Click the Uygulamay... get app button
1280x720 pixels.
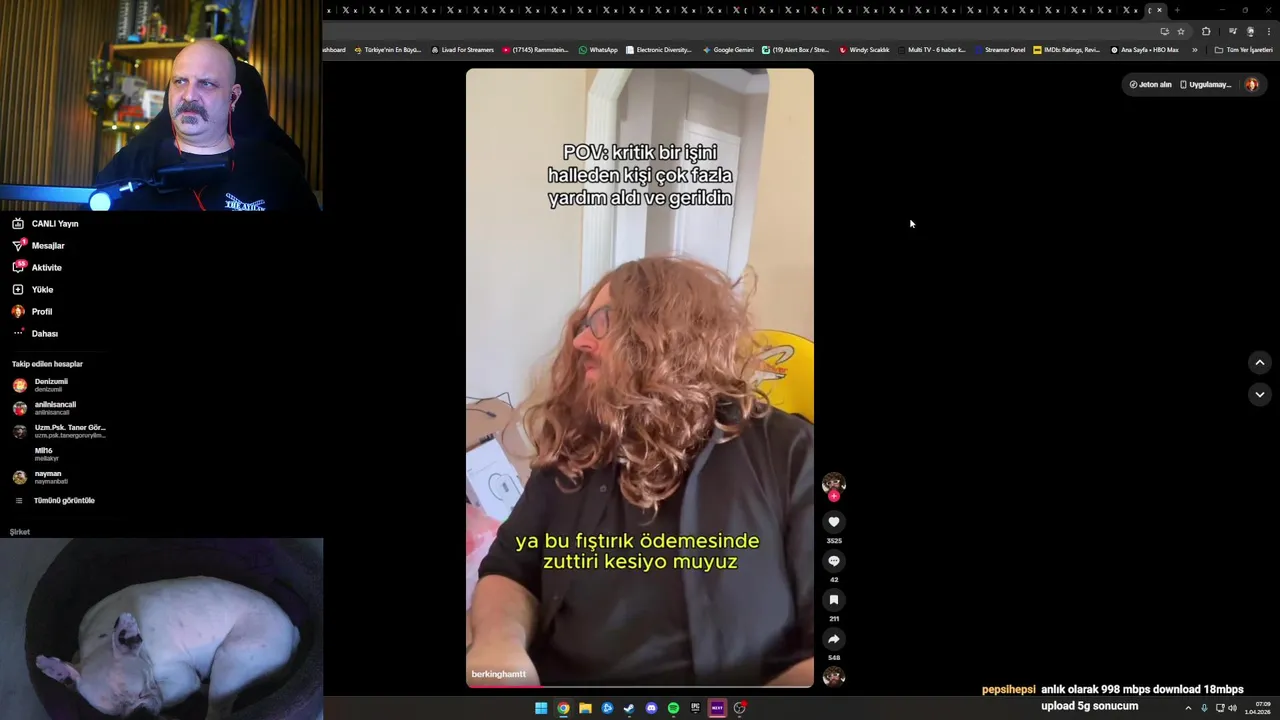click(x=1205, y=85)
